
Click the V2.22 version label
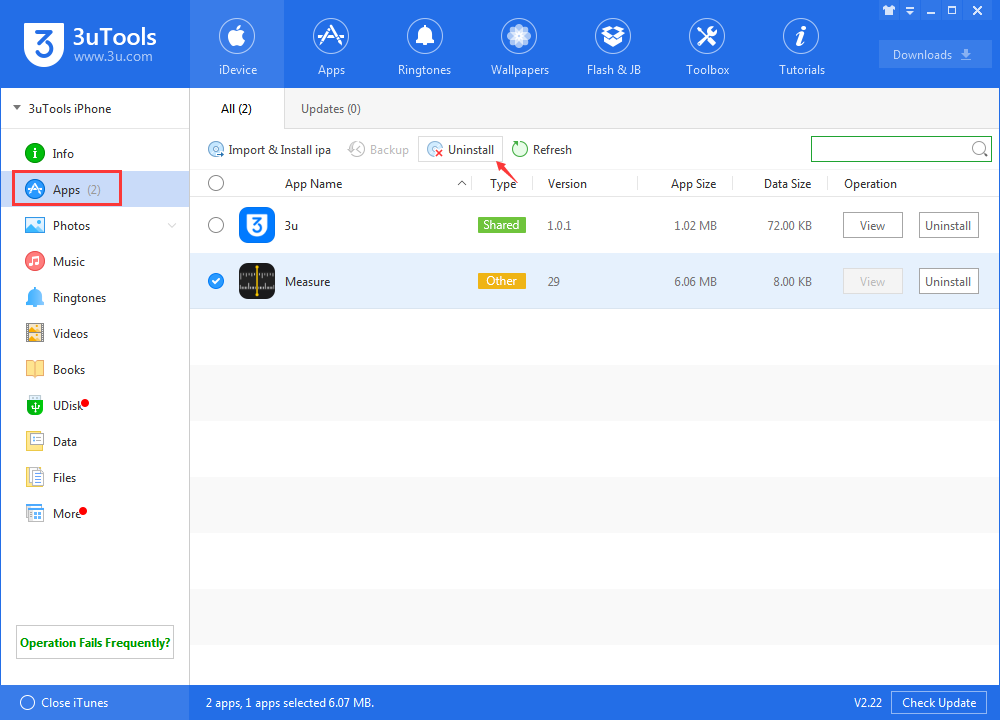pos(868,703)
